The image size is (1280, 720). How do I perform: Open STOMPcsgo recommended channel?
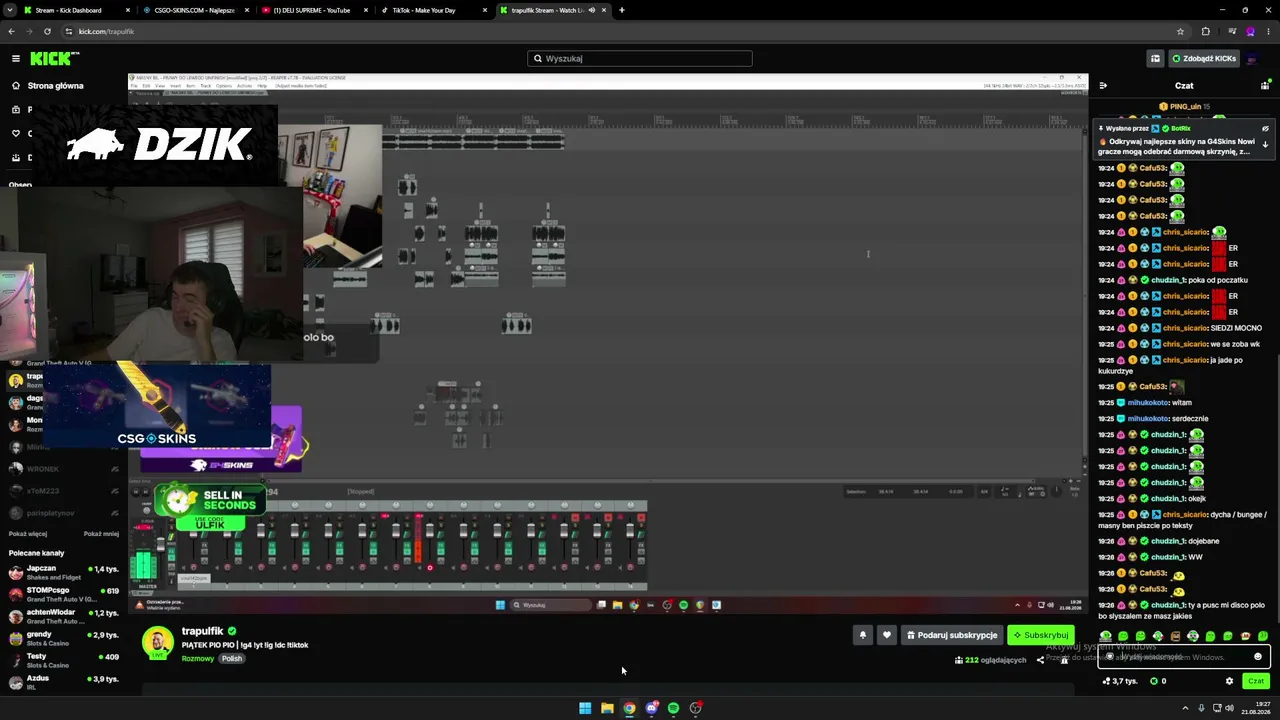click(x=64, y=594)
